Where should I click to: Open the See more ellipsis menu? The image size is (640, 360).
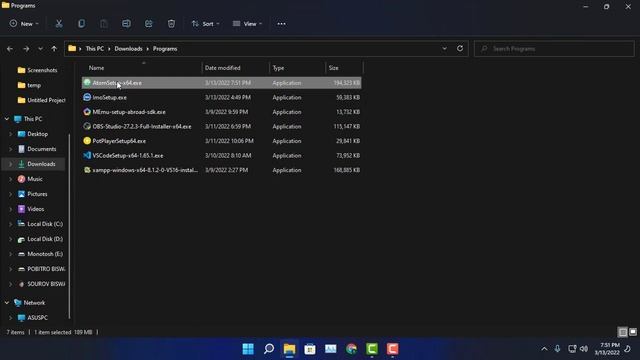tap(281, 24)
